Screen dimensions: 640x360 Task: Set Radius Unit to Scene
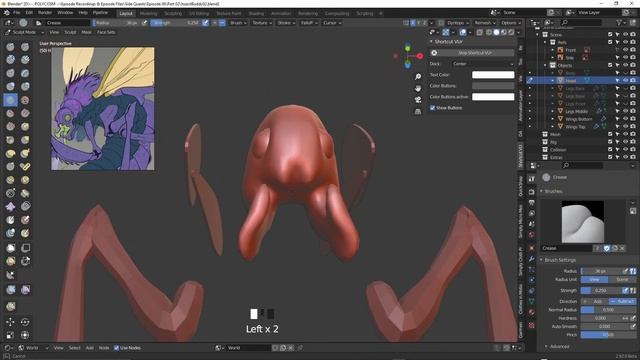pyautogui.click(x=622, y=280)
